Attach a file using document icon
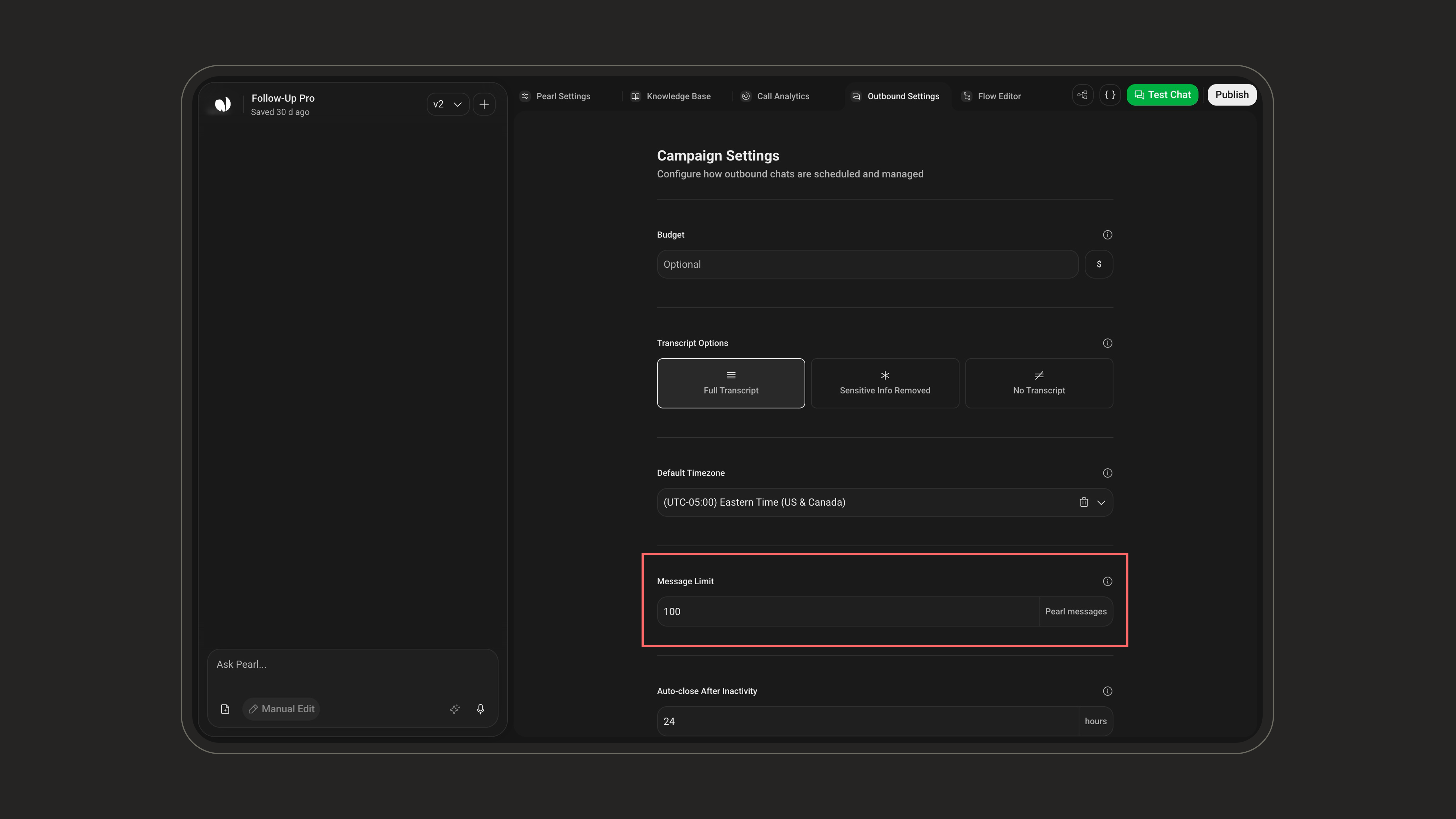The image size is (1456, 819). [x=225, y=709]
